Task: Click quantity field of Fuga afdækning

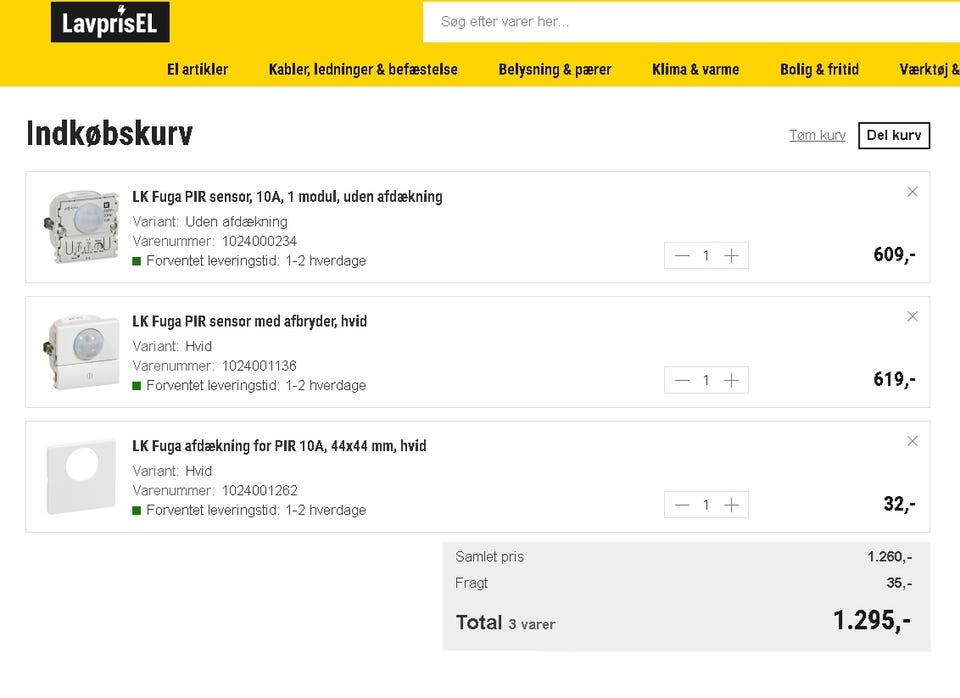Action: (x=706, y=505)
